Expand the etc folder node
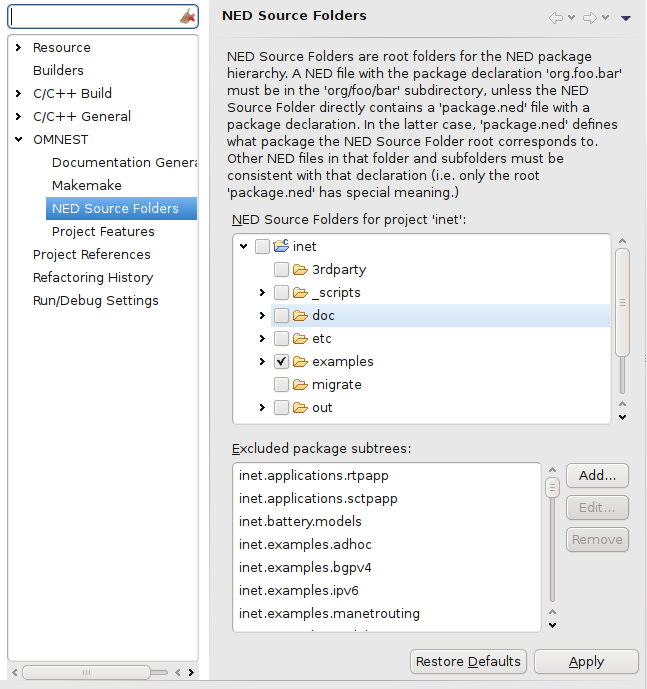This screenshot has width=647, height=689. click(262, 338)
